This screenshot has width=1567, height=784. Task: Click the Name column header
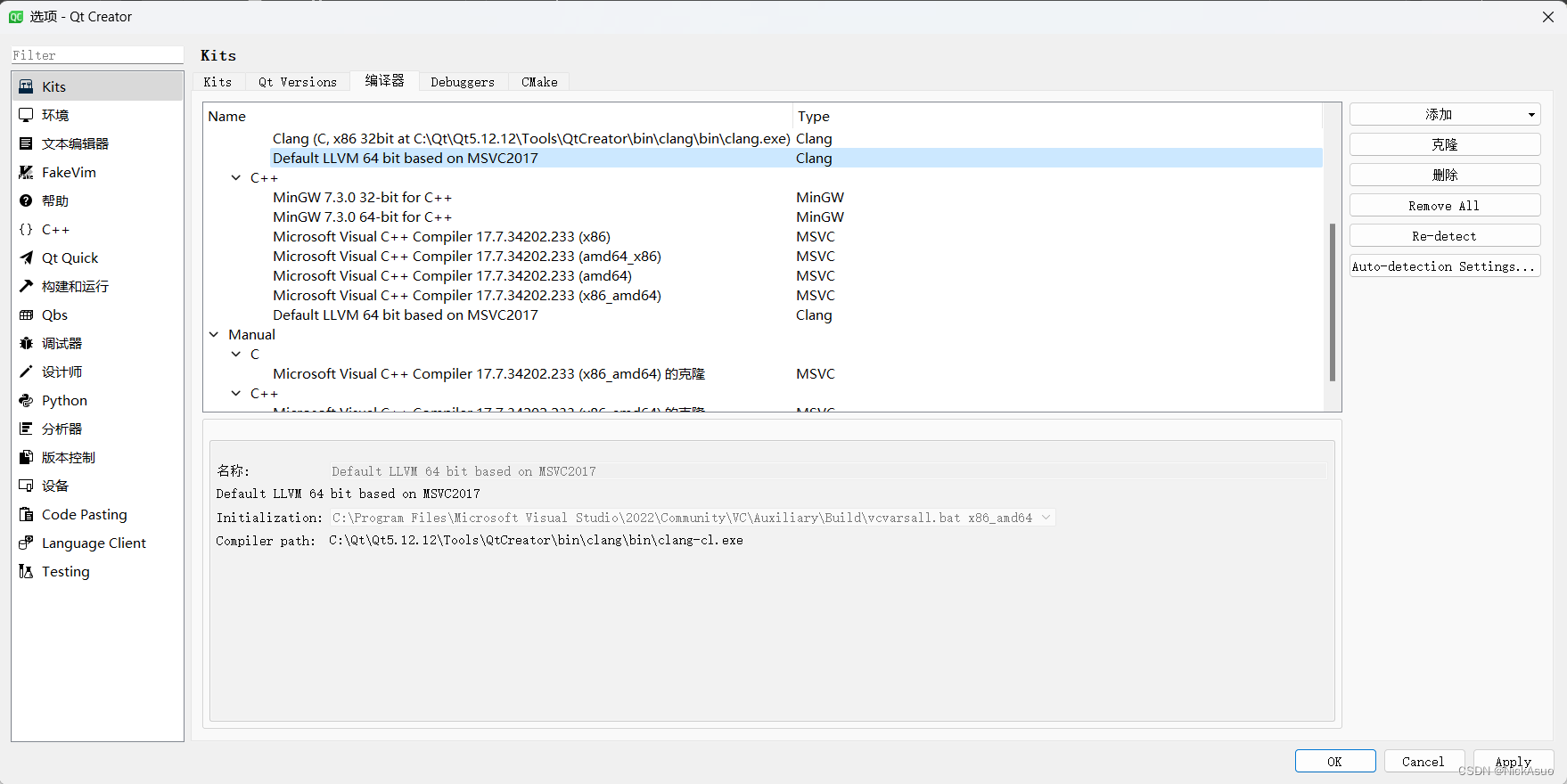click(x=498, y=116)
